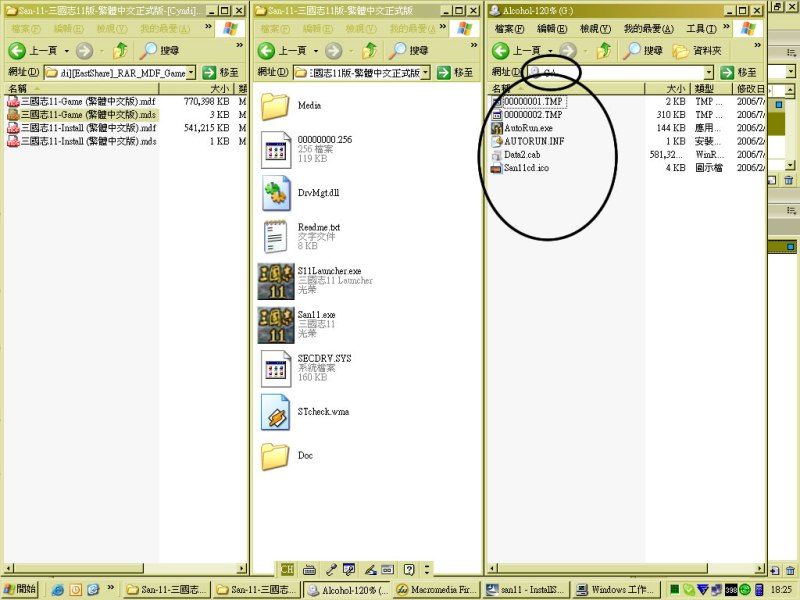Open 檔案(F) menu in Alcohol-120% window
The height and width of the screenshot is (600, 800).
tap(509, 29)
